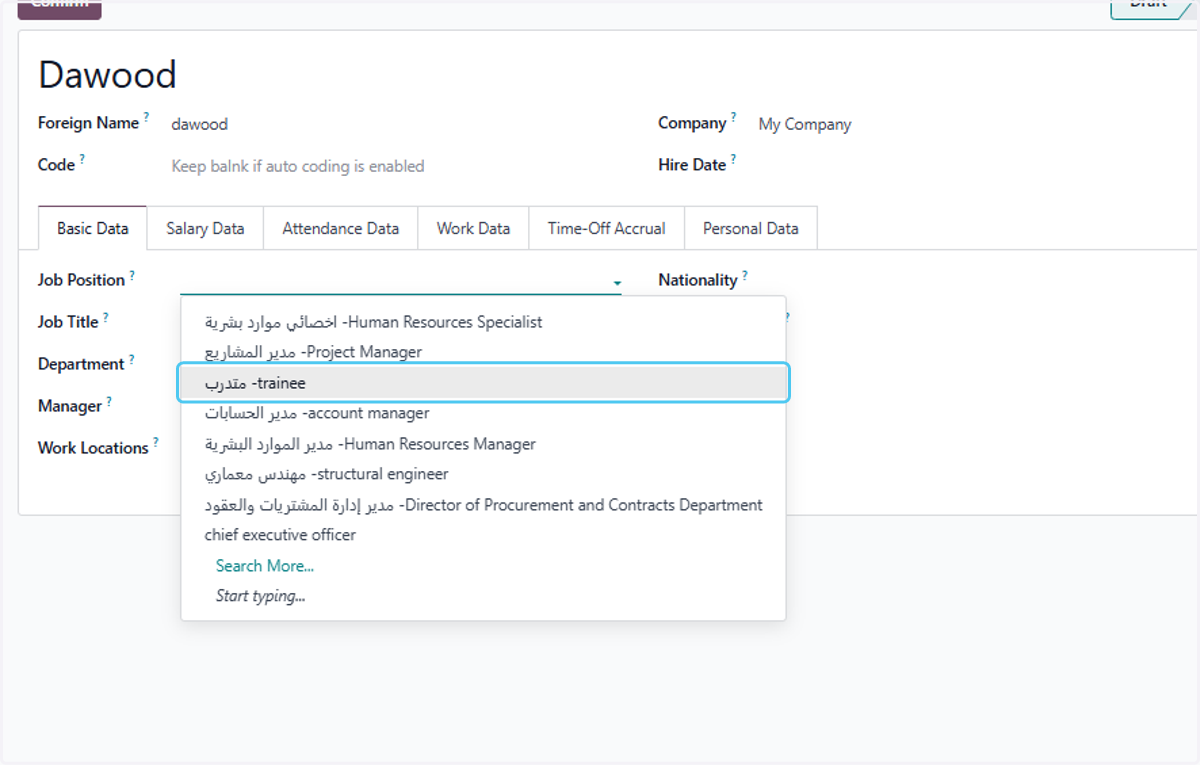Select the account manager option
This screenshot has width=1200, height=765.
click(484, 413)
